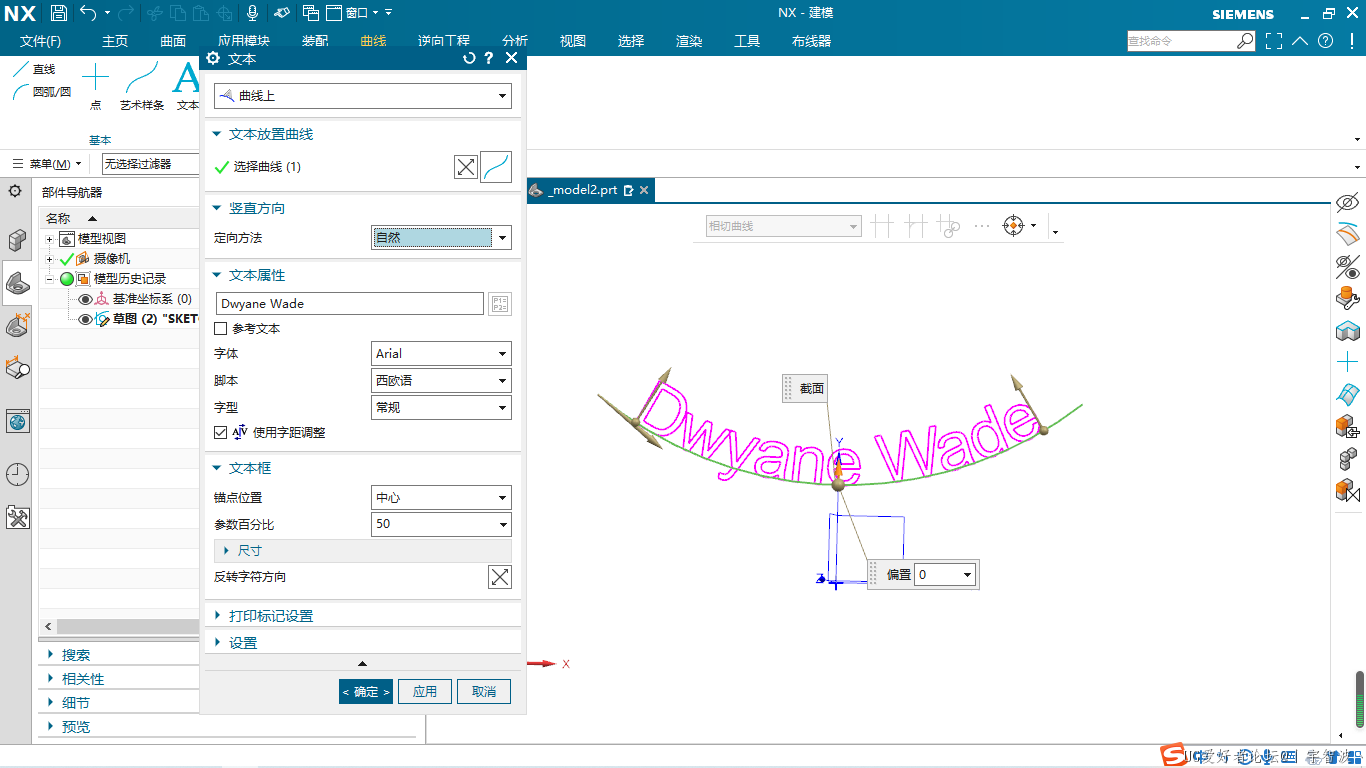Switch to the 工具 ribbon tab
The height and width of the screenshot is (768, 1366).
tap(747, 41)
